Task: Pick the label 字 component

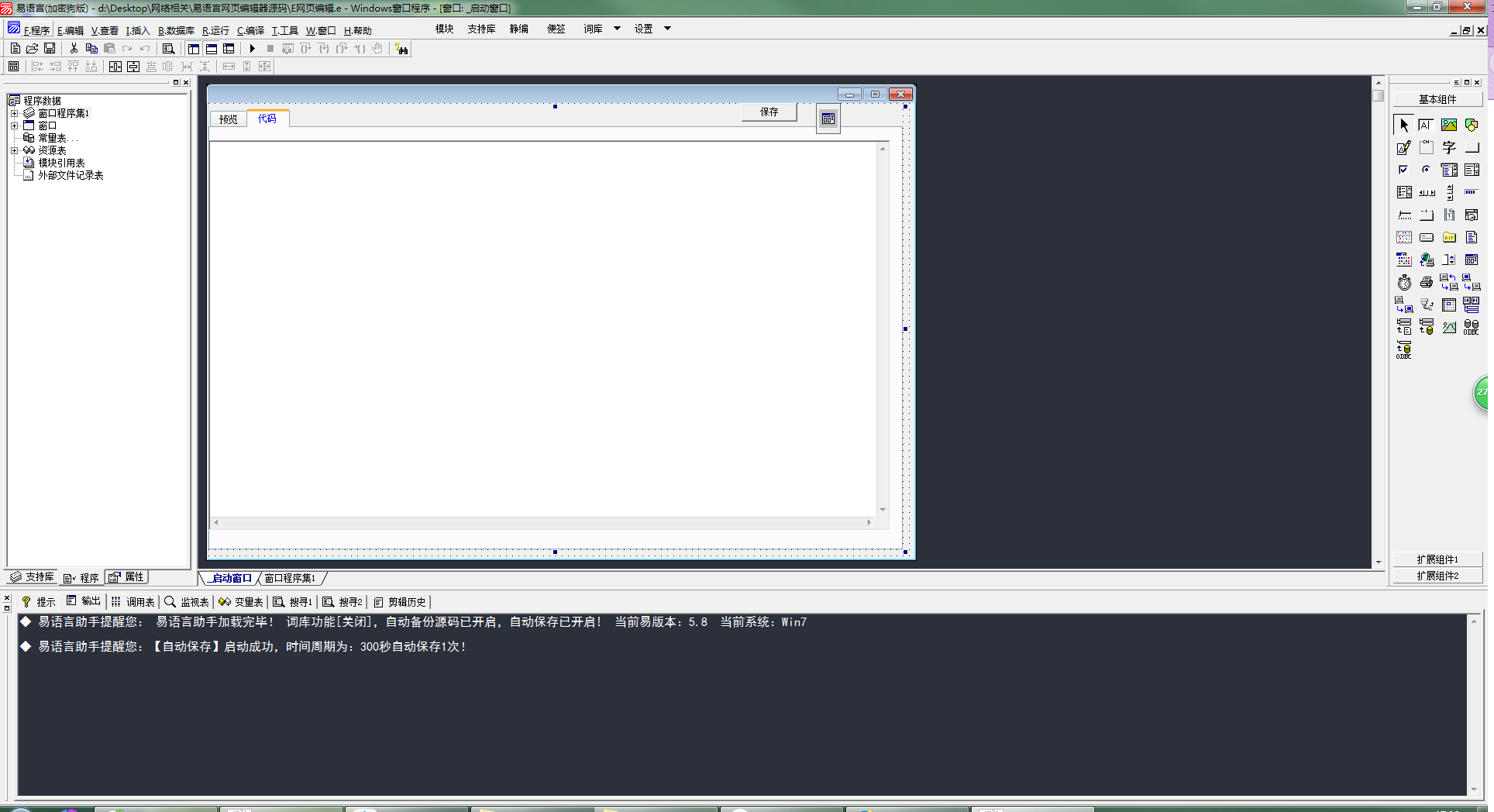Action: pyautogui.click(x=1449, y=147)
